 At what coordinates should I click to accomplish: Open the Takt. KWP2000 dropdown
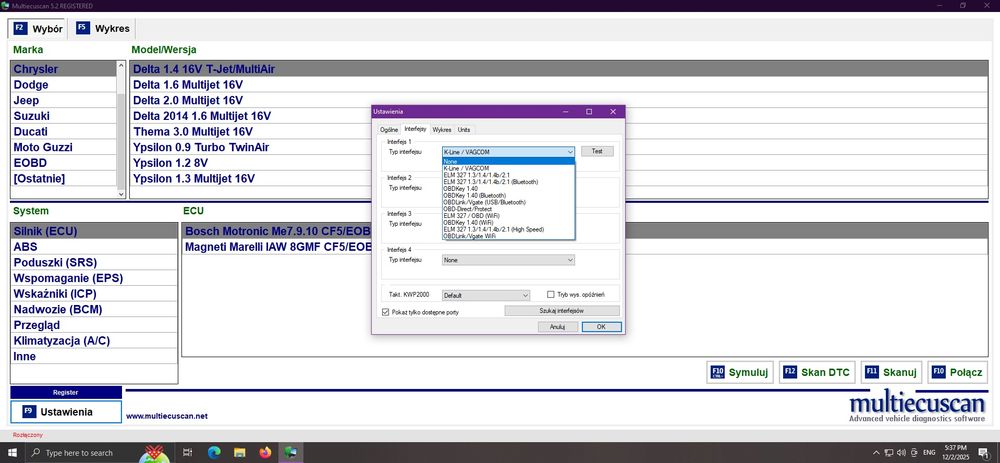point(486,295)
